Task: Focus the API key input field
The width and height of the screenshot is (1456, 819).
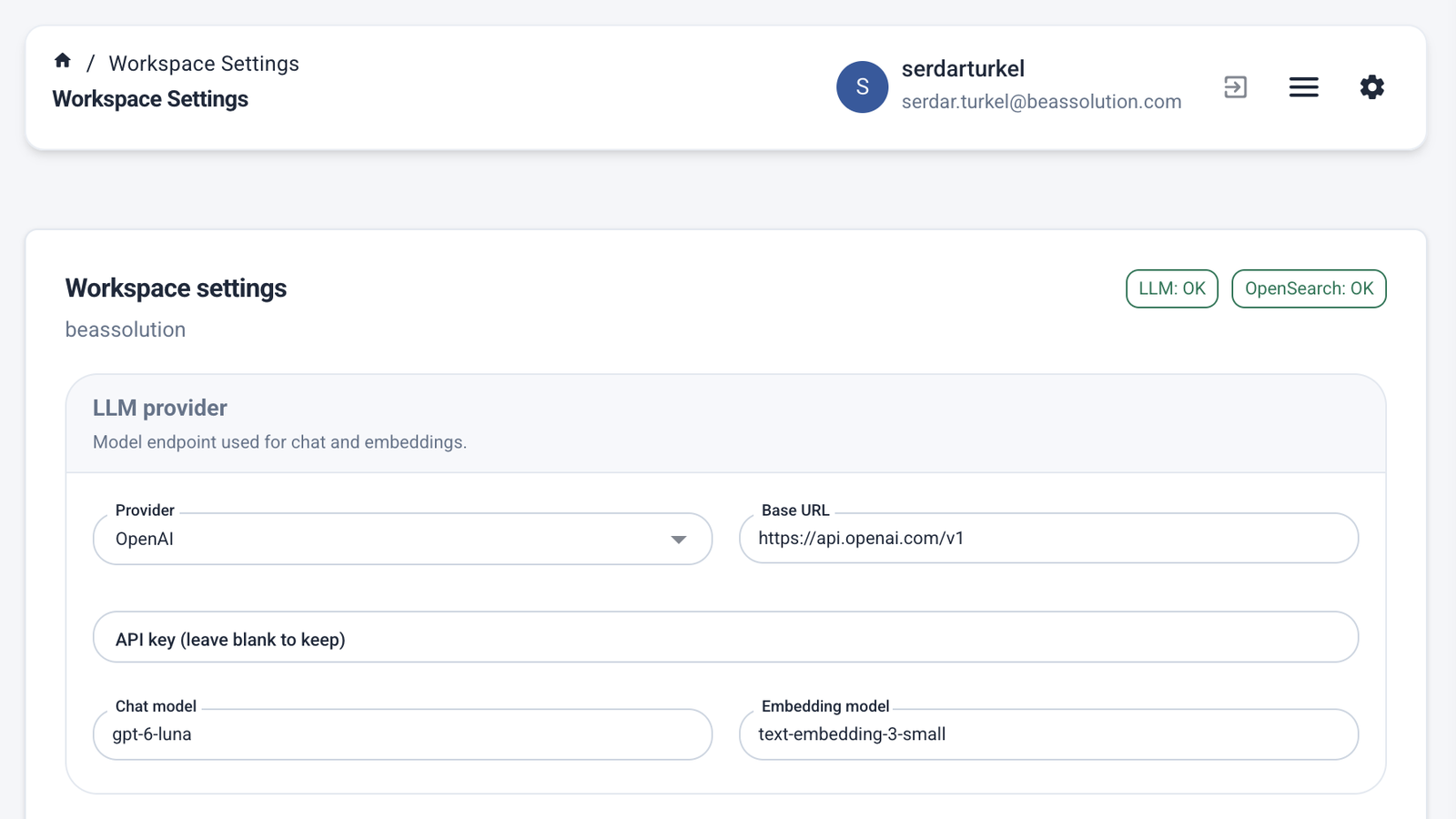Action: click(x=725, y=637)
